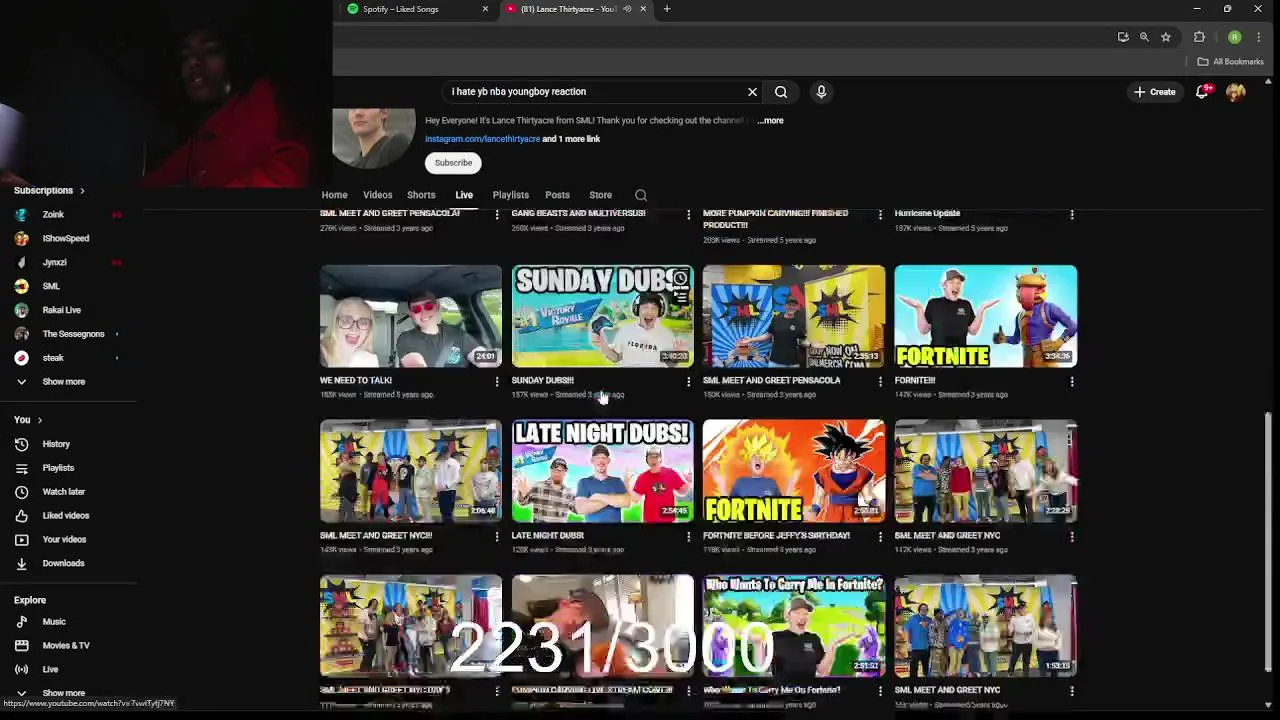This screenshot has height=720, width=1280.
Task: Switch to the Shorts tab
Action: coord(421,195)
